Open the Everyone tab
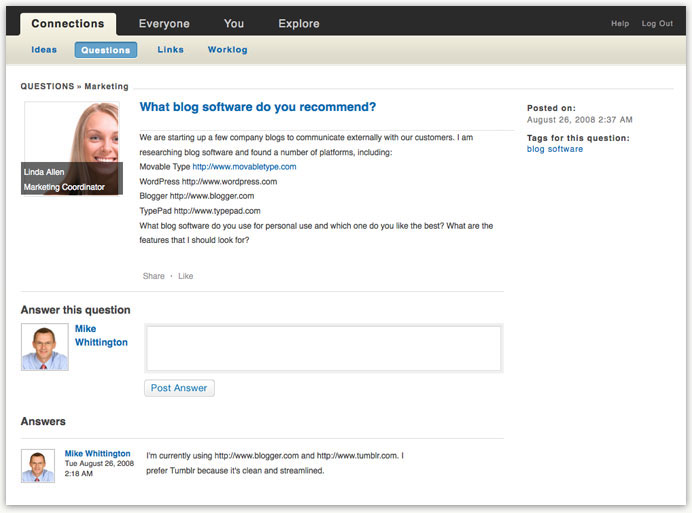The image size is (692, 513). click(164, 24)
